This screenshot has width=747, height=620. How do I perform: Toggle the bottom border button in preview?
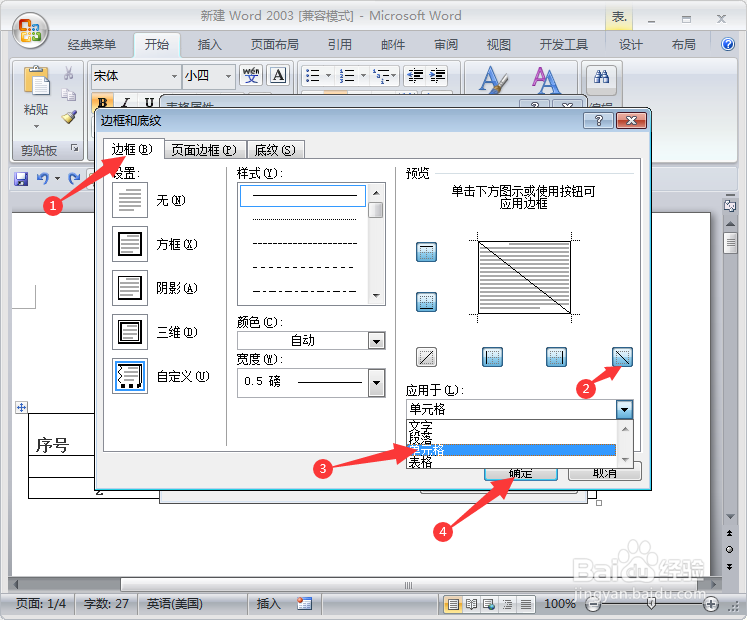point(426,302)
